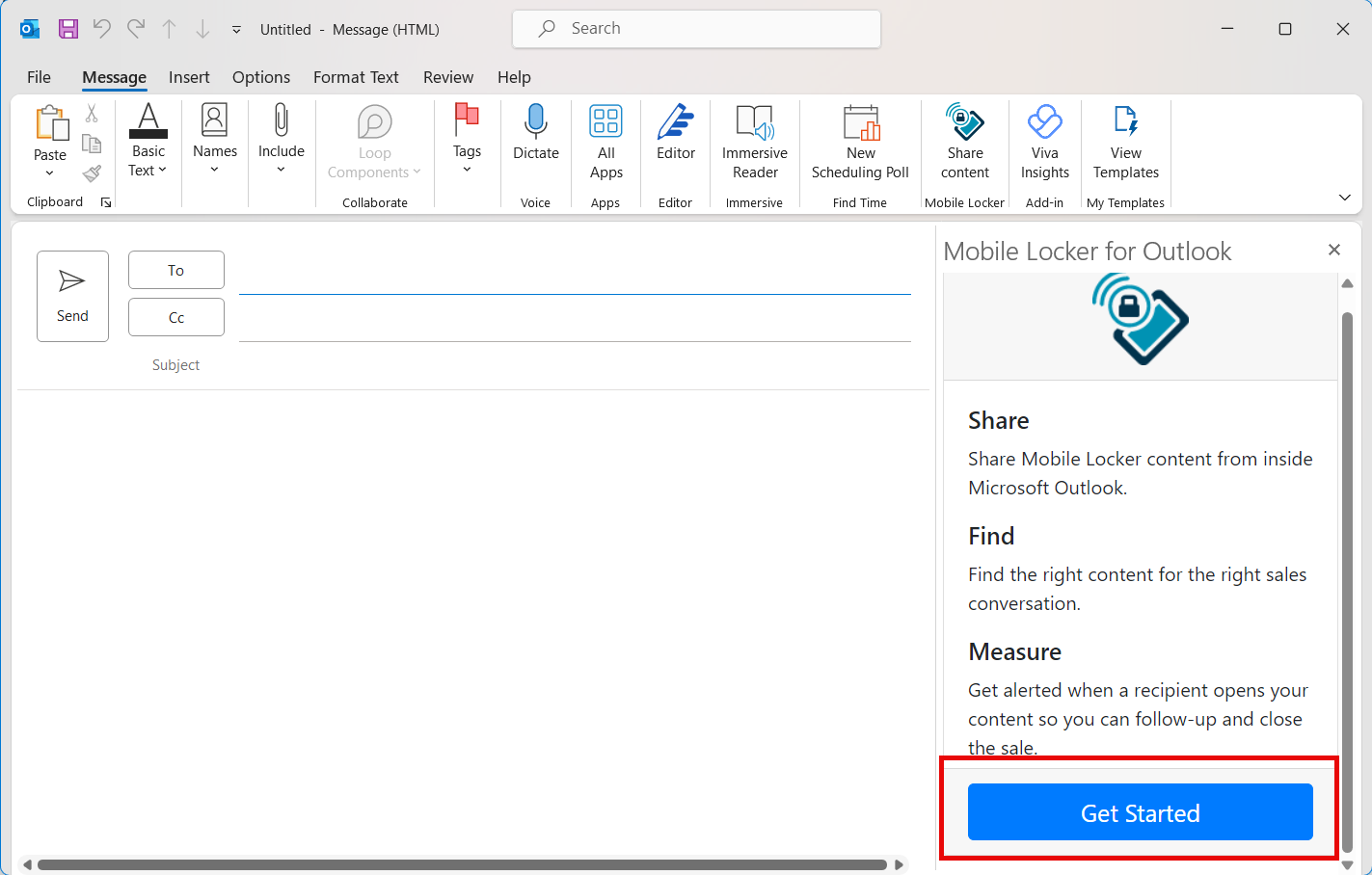Click the Outlook app icon
Image resolution: width=1372 pixels, height=875 pixels.
pyautogui.click(x=30, y=29)
